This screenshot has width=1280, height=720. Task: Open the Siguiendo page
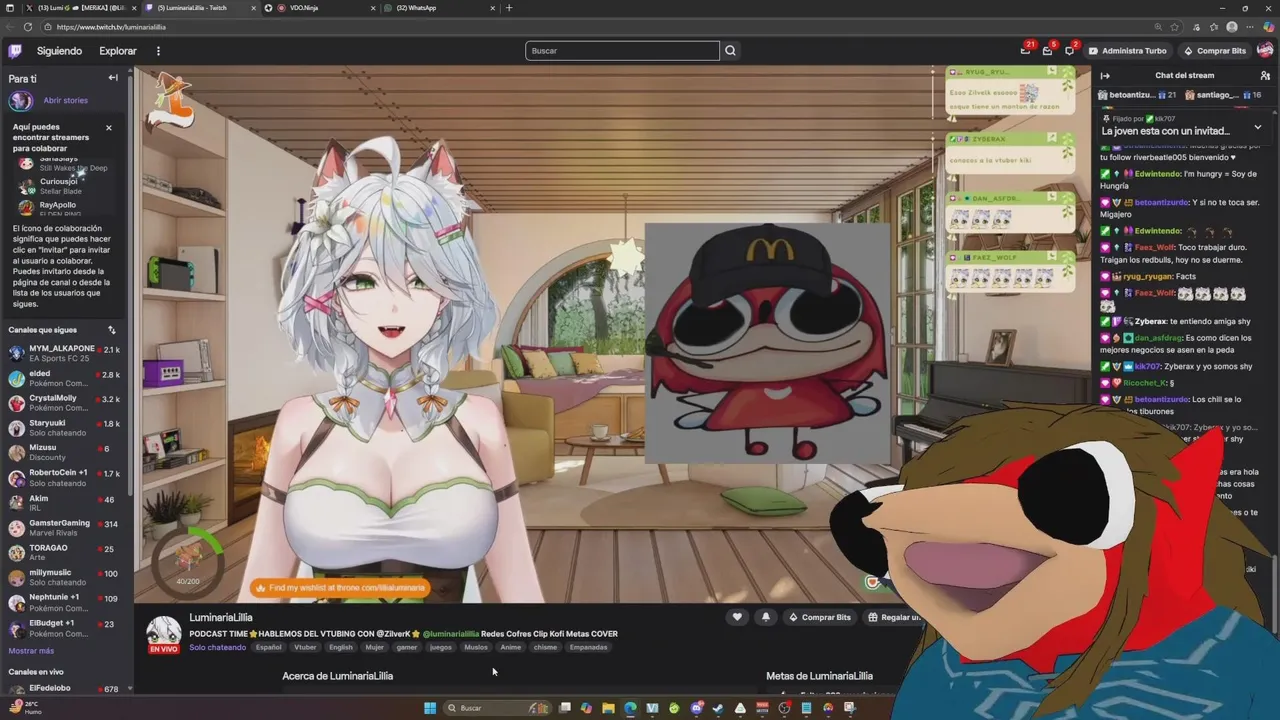59,51
